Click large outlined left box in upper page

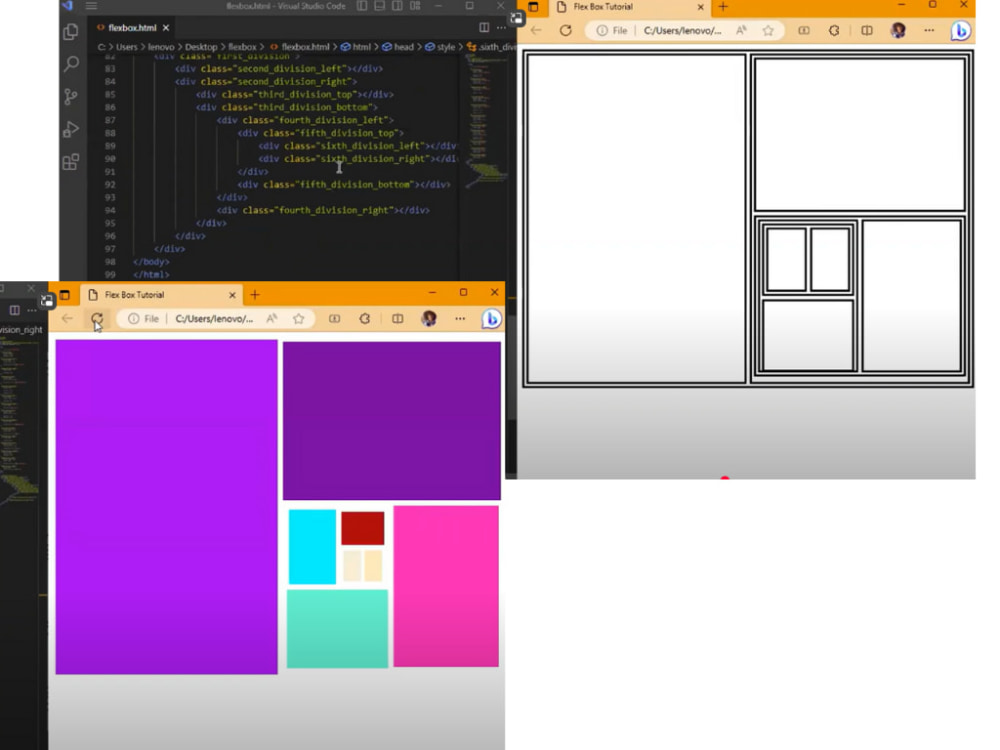tap(636, 219)
